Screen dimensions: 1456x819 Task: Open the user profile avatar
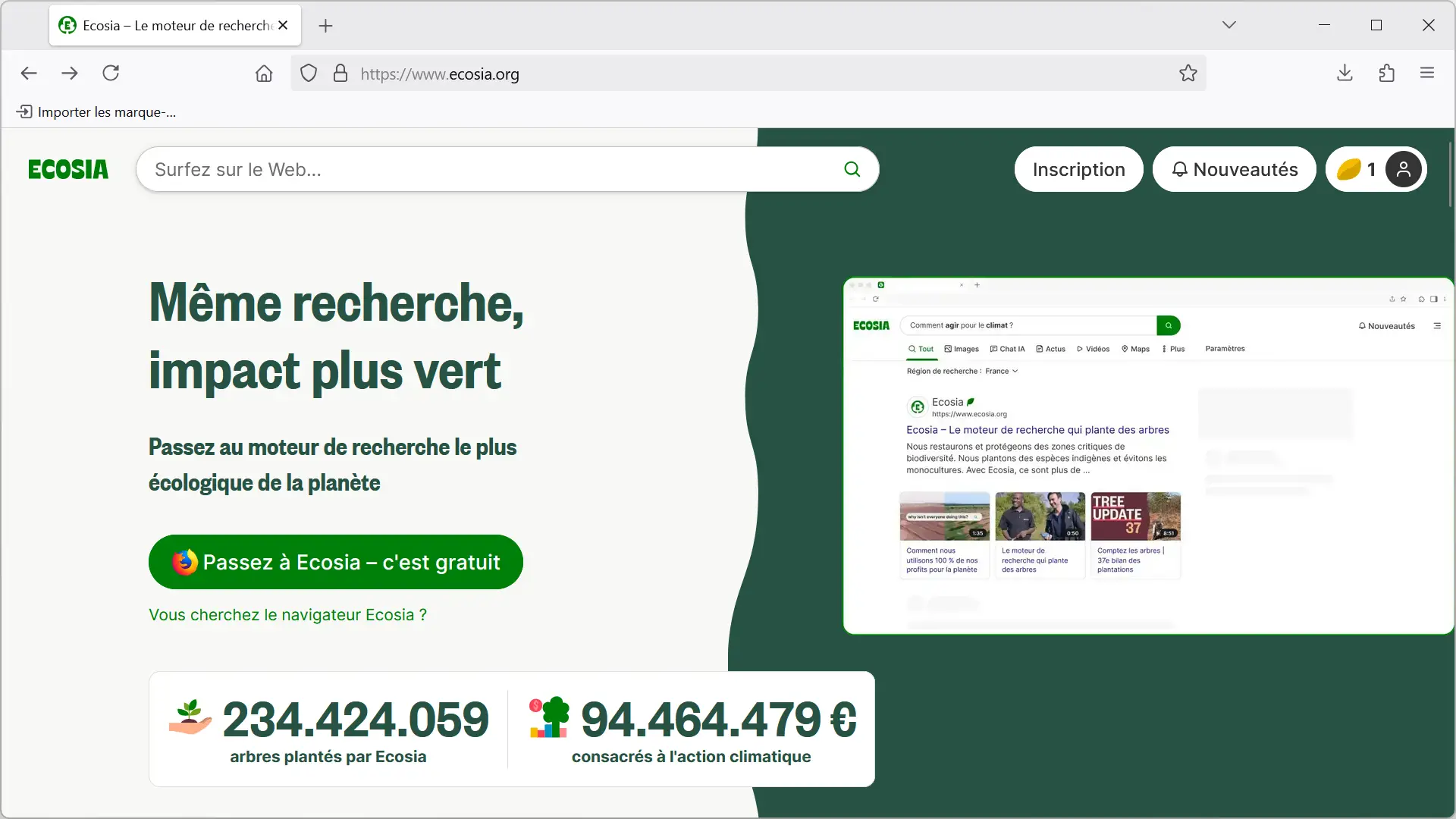click(1404, 169)
